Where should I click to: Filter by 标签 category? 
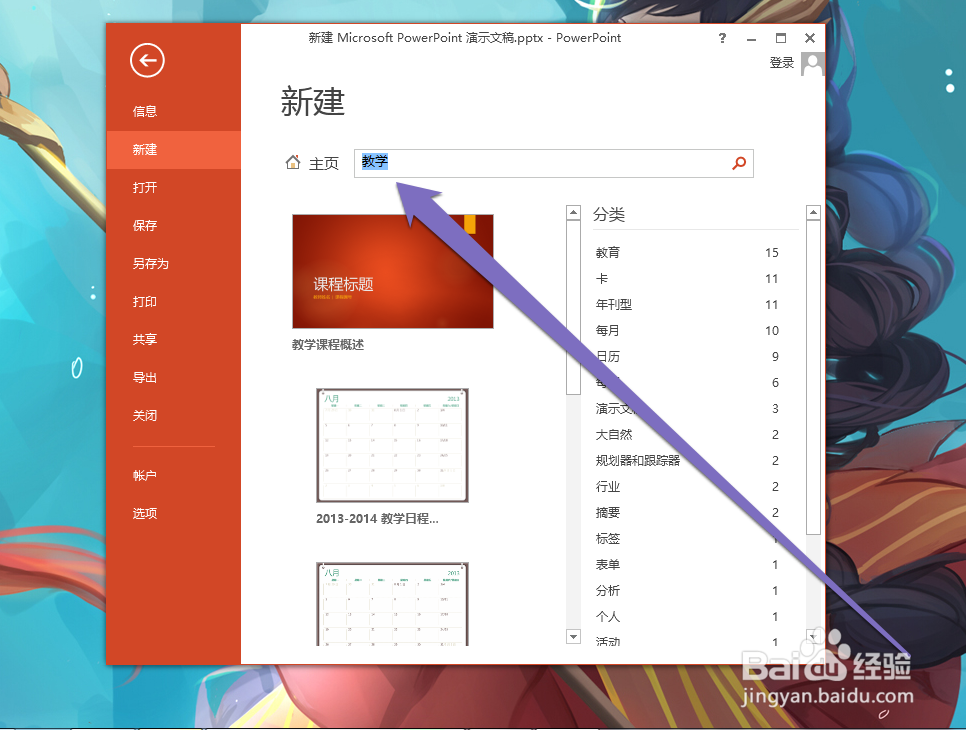[x=687, y=538]
